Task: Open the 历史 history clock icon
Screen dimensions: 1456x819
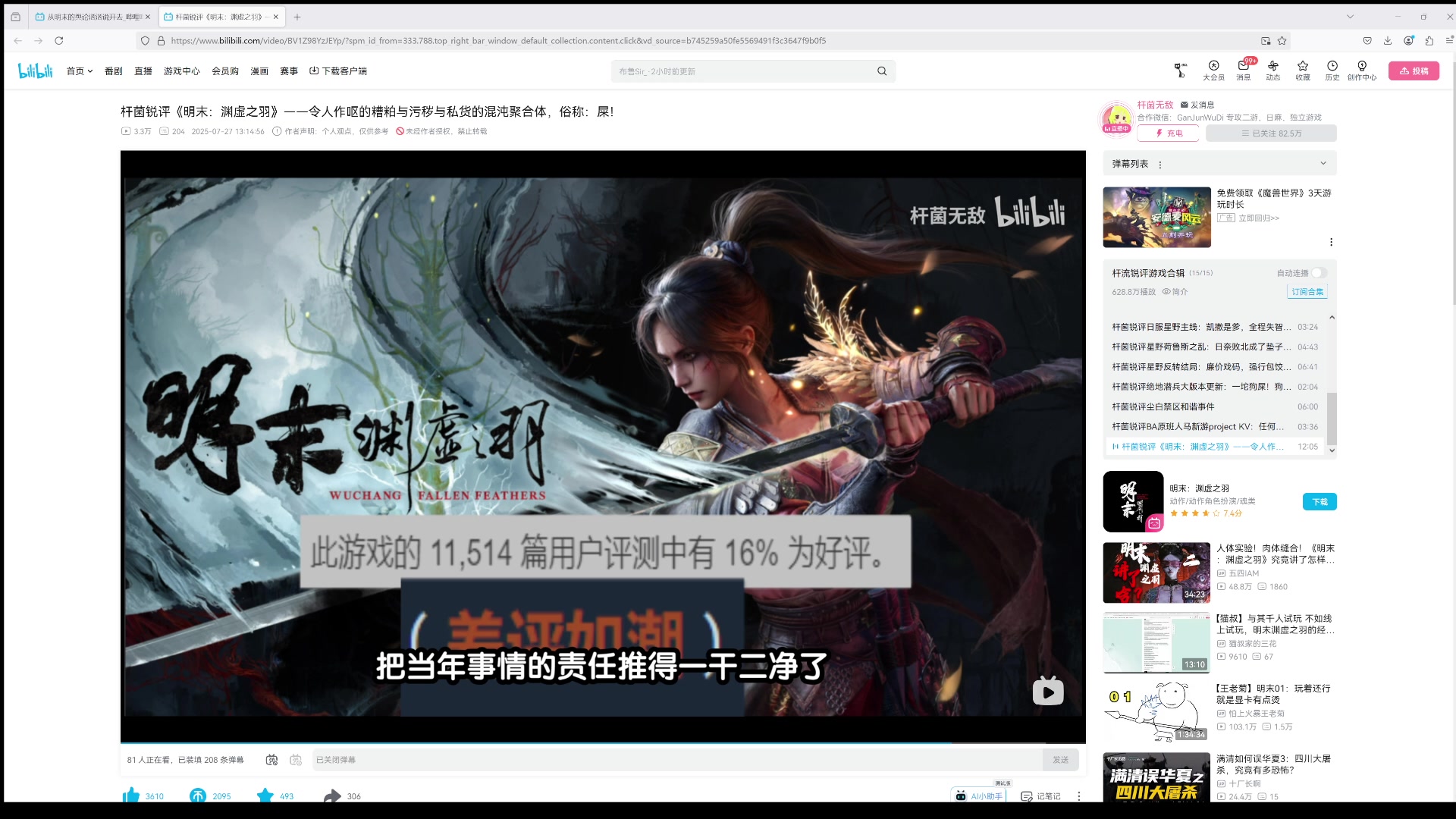Action: [x=1332, y=71]
